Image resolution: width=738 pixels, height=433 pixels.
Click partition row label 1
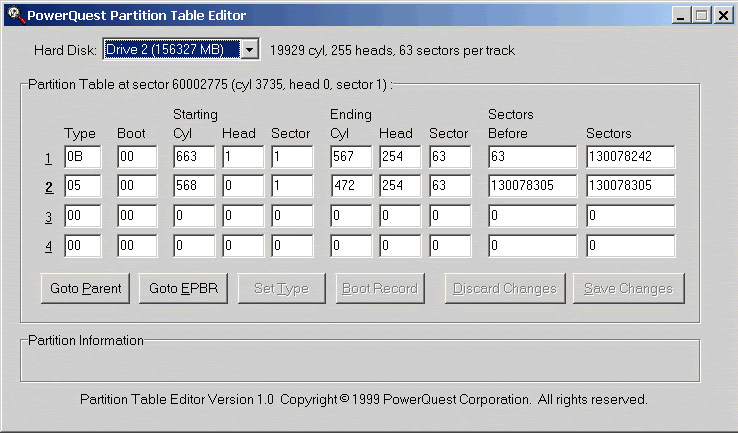pyautogui.click(x=48, y=158)
